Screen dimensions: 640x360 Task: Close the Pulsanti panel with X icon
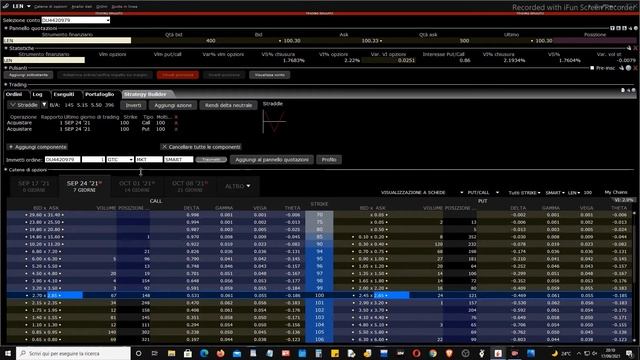(x=635, y=68)
